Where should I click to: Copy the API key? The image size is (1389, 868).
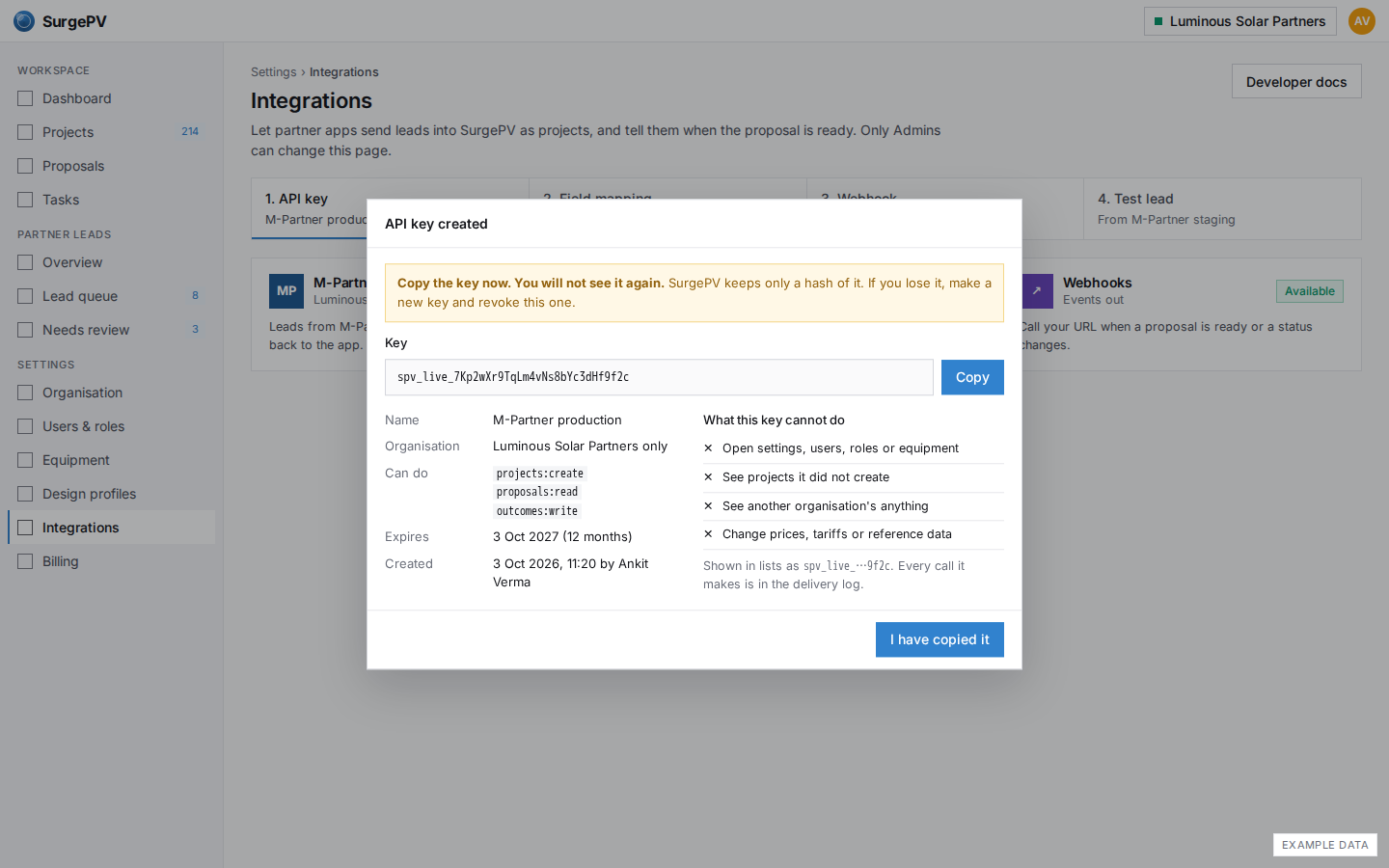point(972,377)
